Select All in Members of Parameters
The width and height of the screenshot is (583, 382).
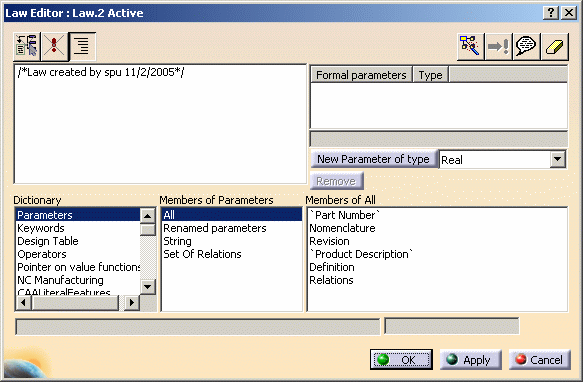232,215
